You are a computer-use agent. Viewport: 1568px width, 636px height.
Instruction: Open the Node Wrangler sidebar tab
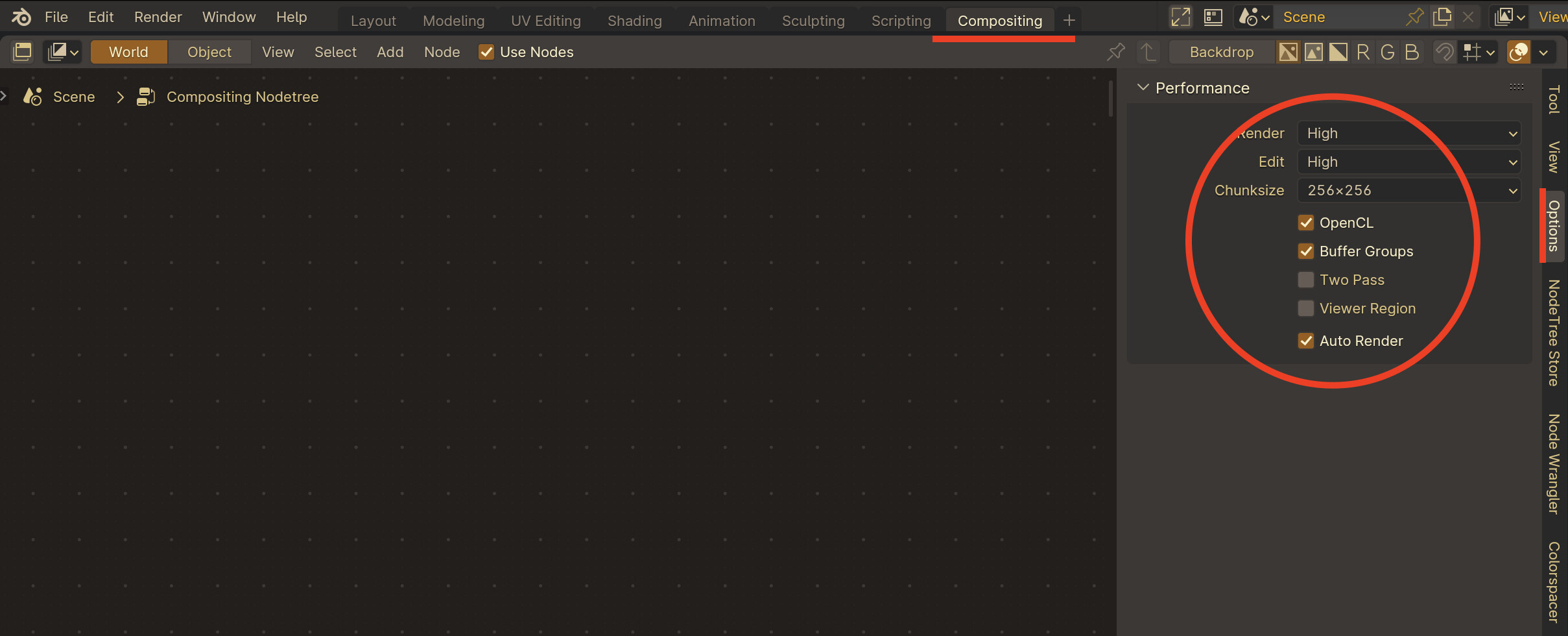1554,464
